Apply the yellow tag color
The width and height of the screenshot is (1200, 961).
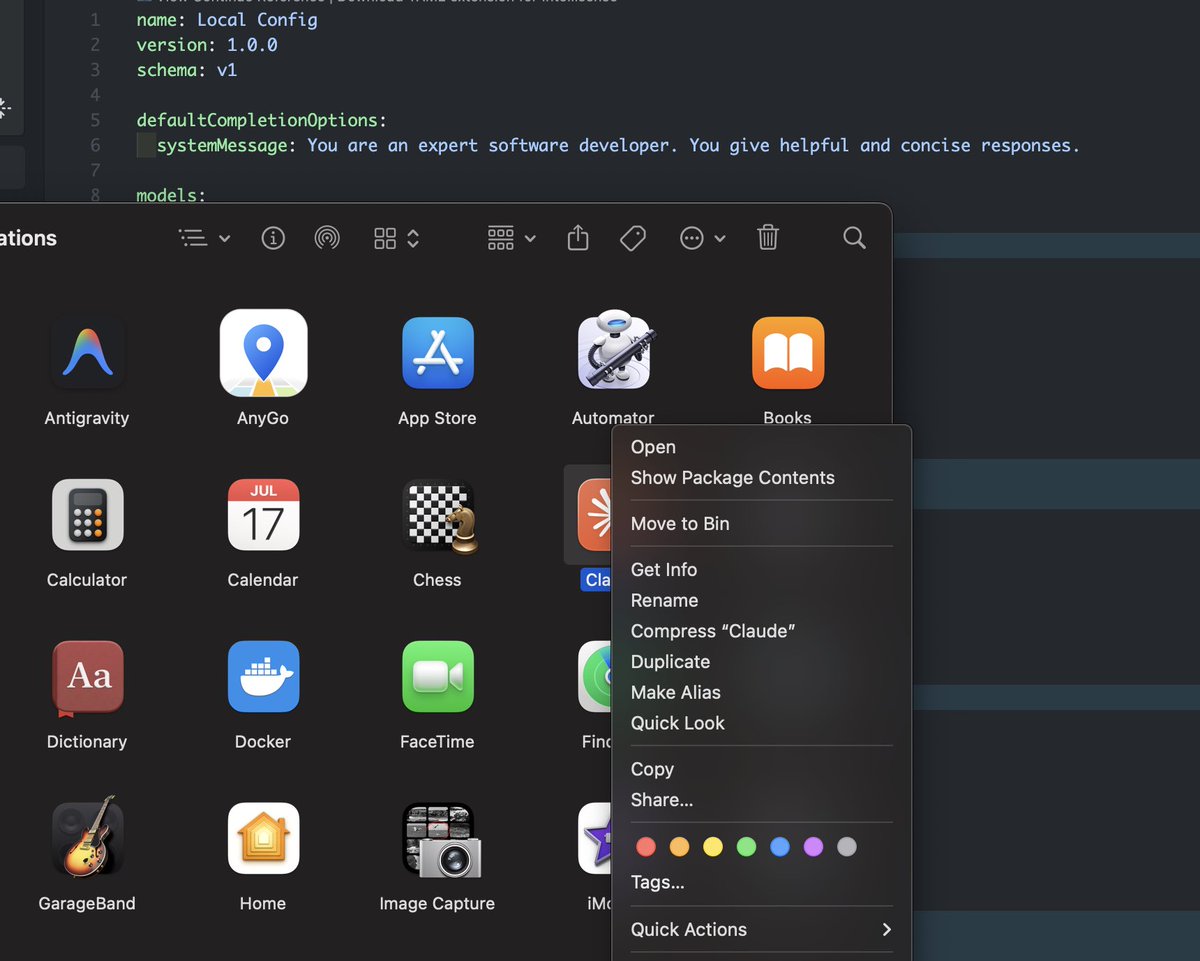[713, 847]
